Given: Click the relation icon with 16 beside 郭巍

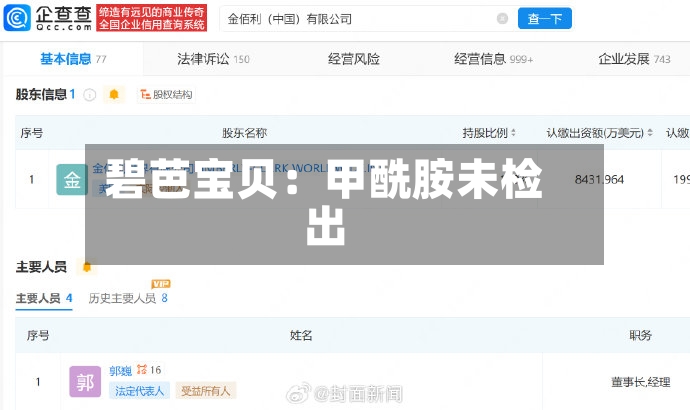Looking at the screenshot, I should (149, 370).
